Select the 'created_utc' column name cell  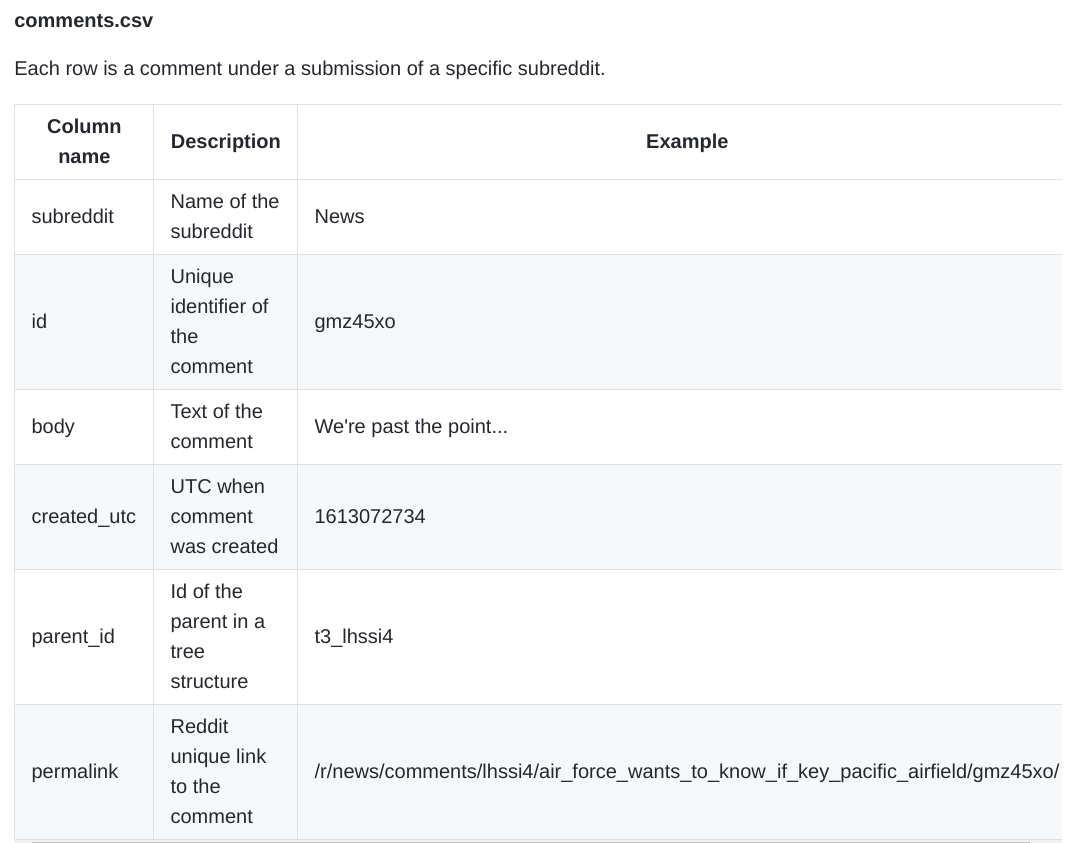[83, 517]
